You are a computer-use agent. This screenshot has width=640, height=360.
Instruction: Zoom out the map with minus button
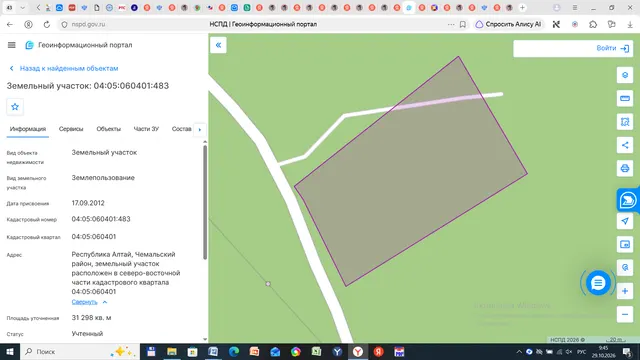(625, 314)
